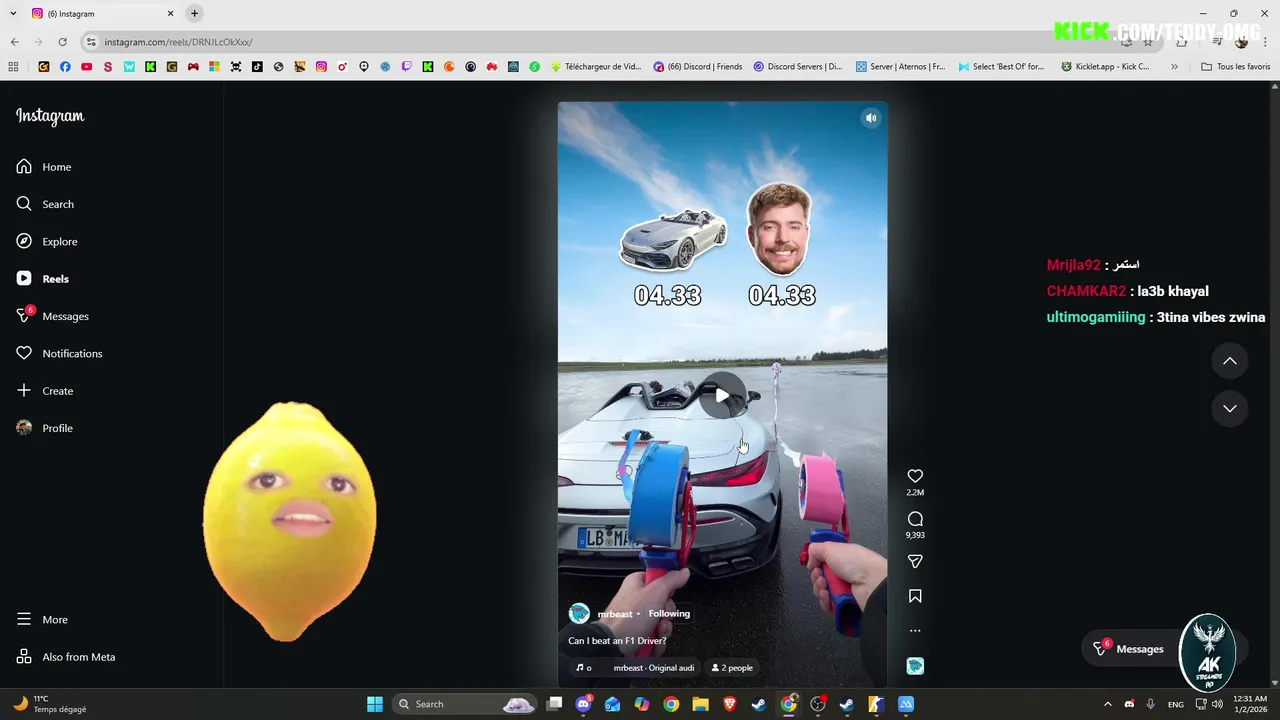Share the reel using paper plane icon
1280x720 pixels.
point(915,562)
